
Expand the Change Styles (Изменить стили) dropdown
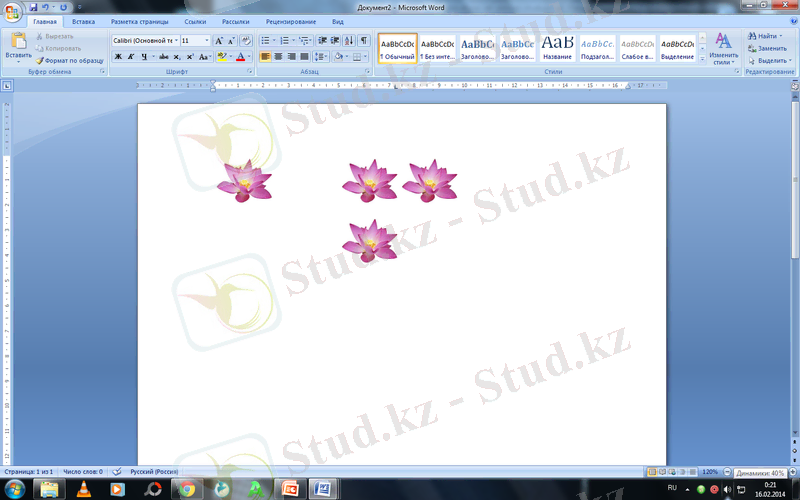pos(722,49)
